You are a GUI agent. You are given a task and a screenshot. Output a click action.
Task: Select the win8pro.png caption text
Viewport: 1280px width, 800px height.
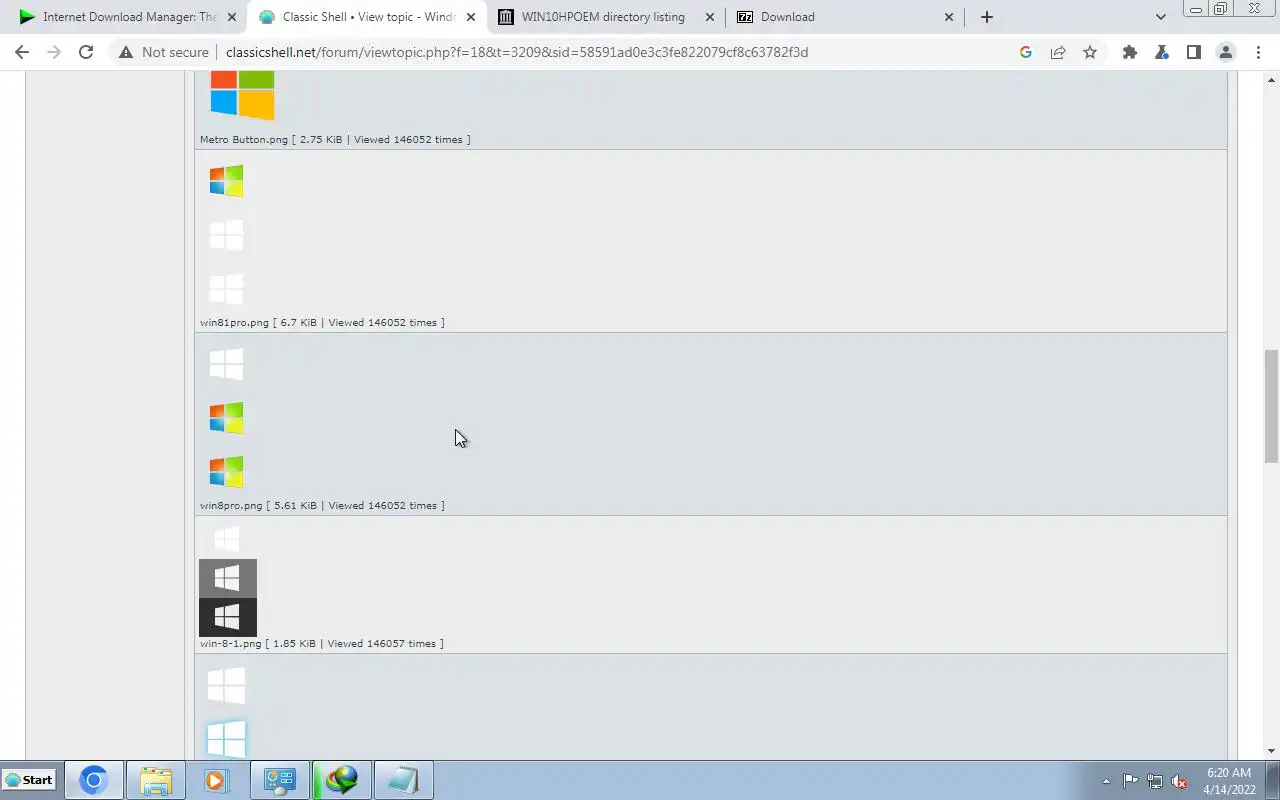(x=322, y=506)
